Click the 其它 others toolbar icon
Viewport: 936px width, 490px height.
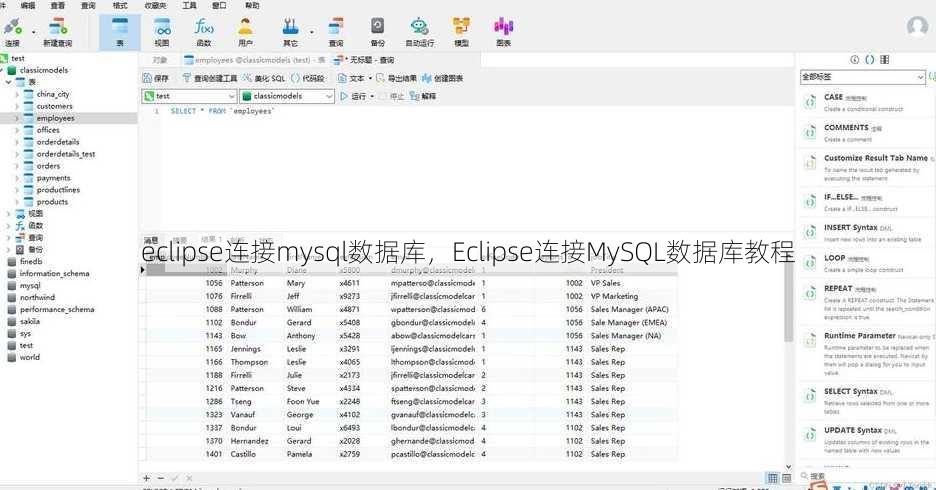click(290, 32)
